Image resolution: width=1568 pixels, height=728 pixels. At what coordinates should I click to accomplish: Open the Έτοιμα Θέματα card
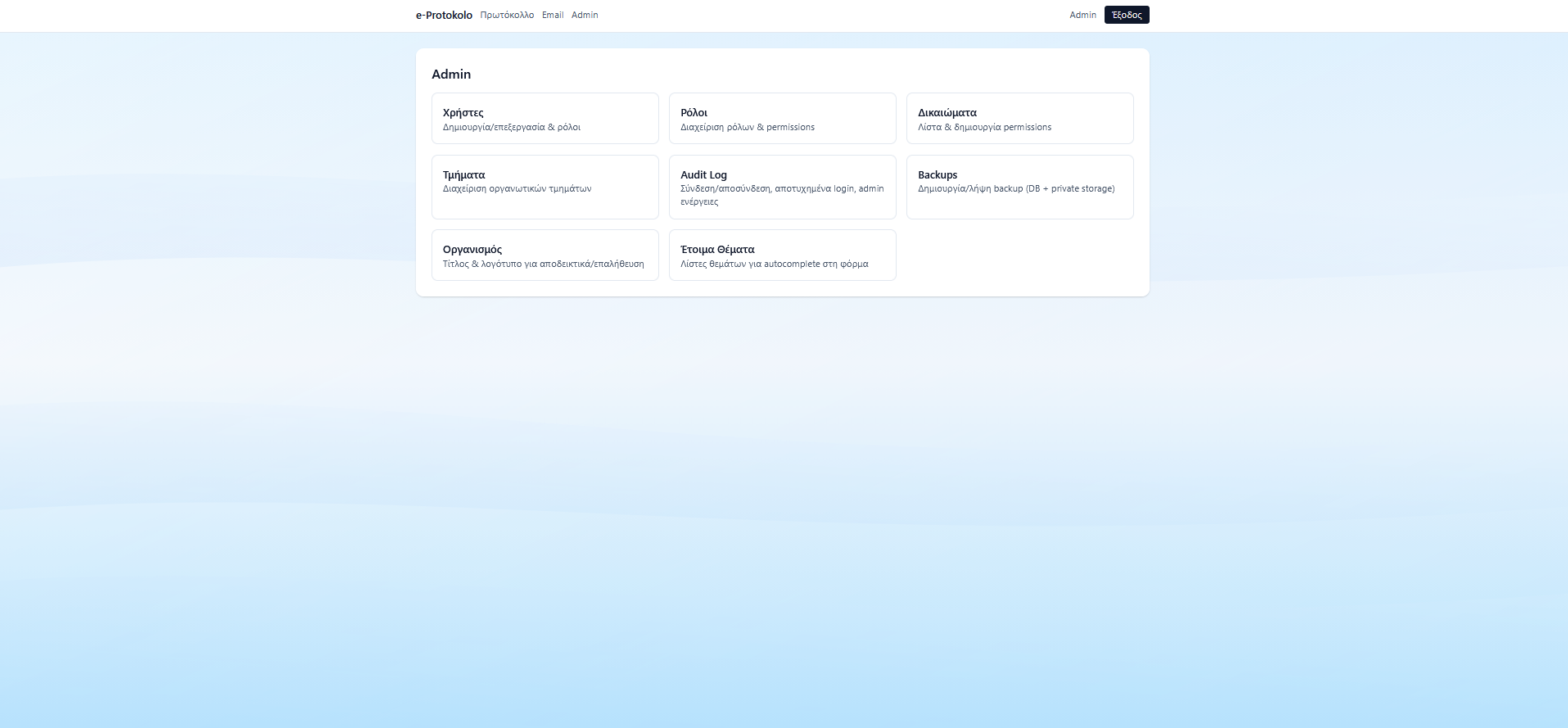[783, 255]
